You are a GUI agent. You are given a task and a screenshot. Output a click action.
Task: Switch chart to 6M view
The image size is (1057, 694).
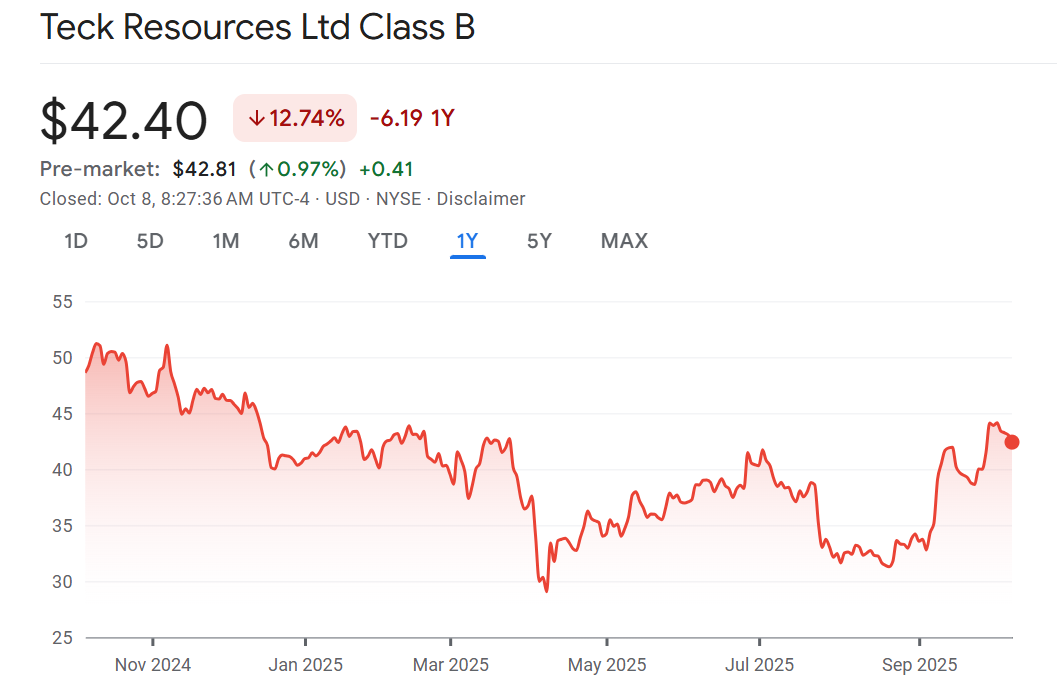tap(303, 241)
